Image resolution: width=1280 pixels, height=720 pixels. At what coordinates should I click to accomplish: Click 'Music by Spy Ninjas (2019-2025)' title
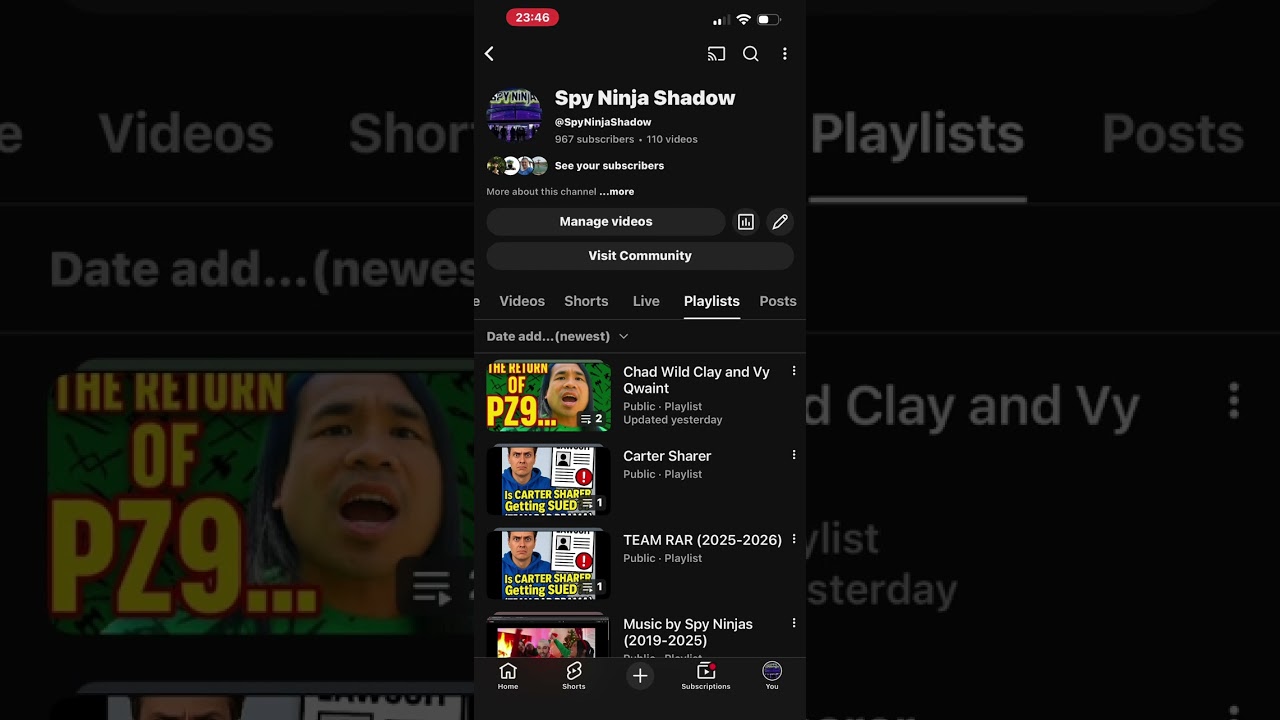688,632
